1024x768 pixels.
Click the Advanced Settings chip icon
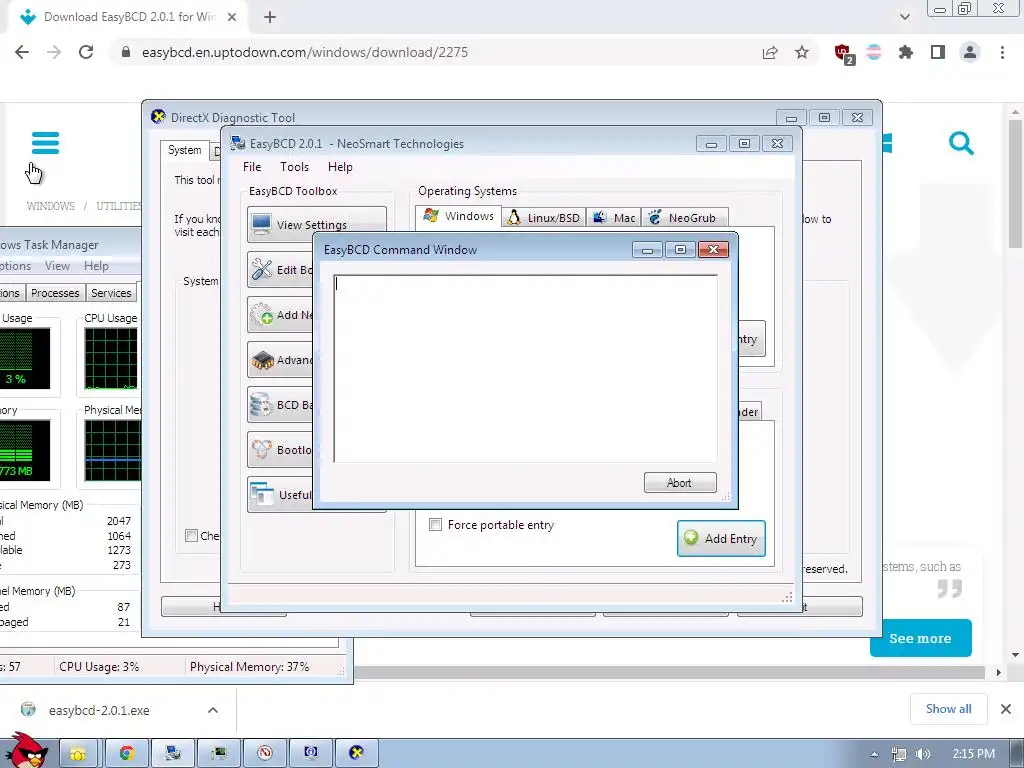pyautogui.click(x=262, y=359)
